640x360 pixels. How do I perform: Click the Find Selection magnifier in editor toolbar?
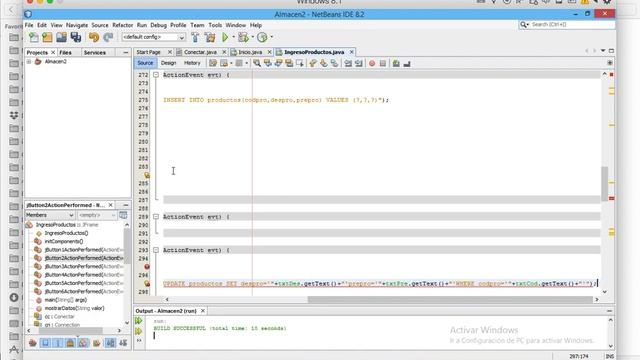[x=257, y=63]
